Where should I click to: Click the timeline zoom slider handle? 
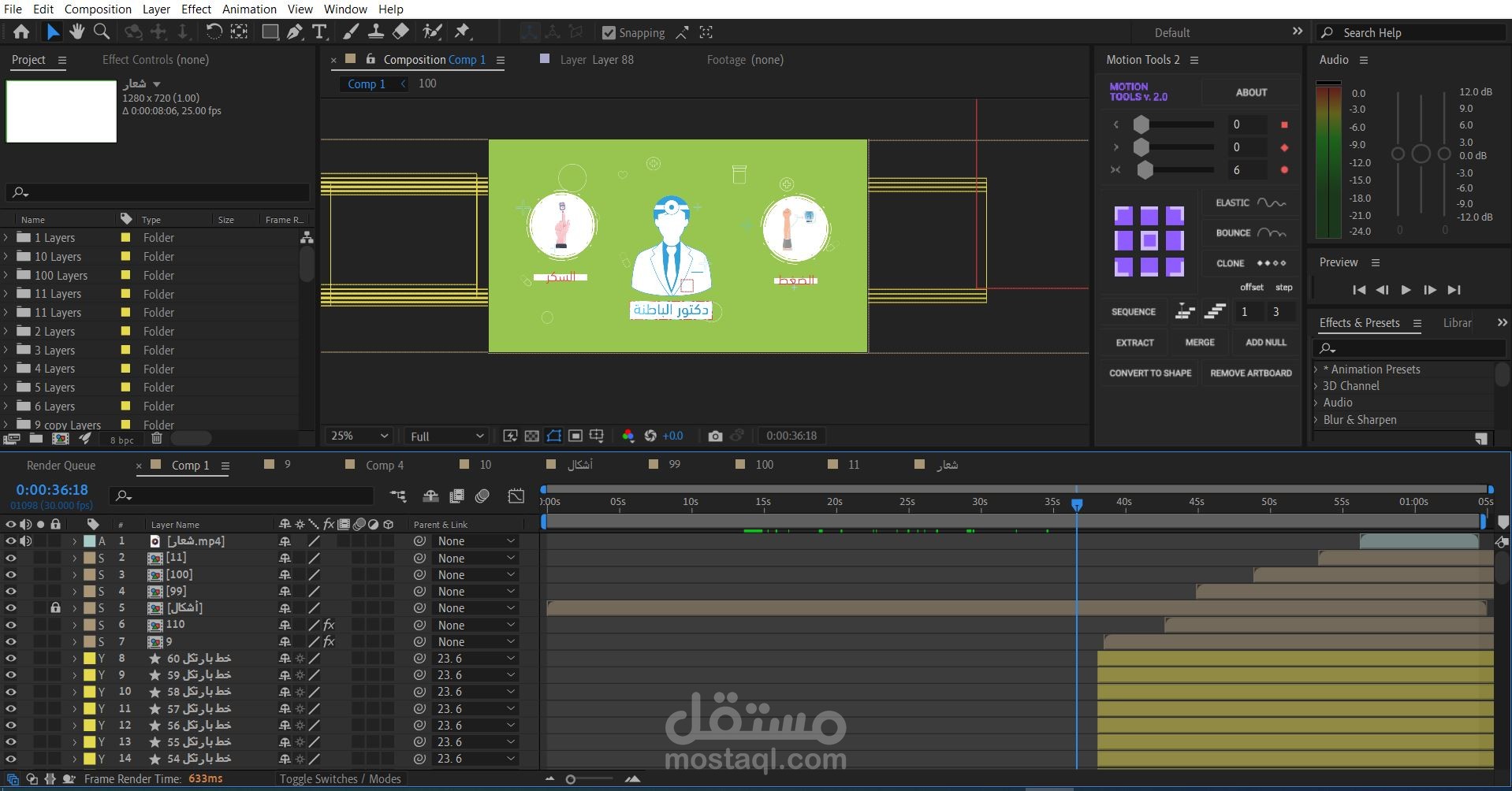tap(571, 779)
